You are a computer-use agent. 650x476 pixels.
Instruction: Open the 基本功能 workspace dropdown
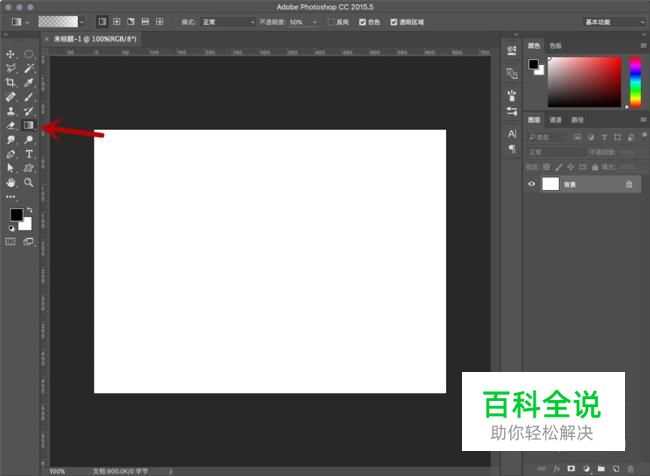[612, 21]
